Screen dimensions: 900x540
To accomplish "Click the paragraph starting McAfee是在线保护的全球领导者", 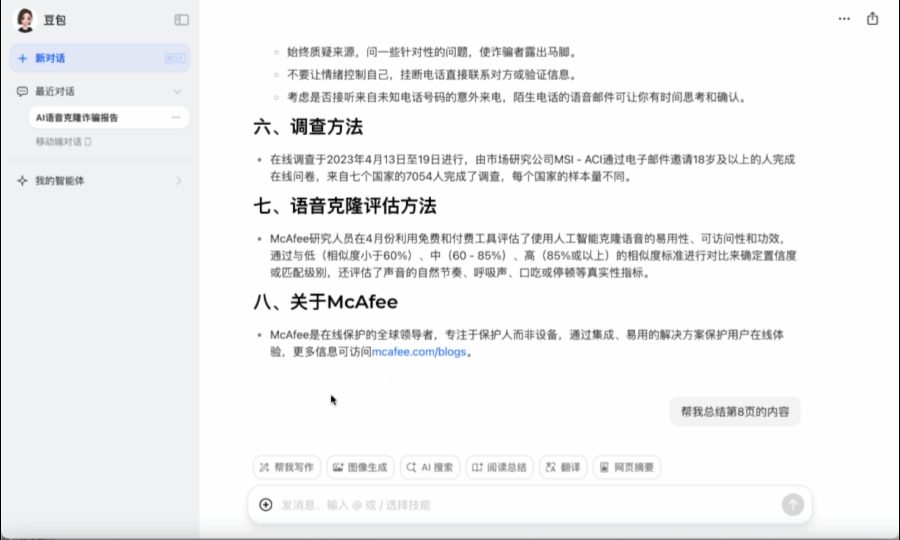I will [527, 343].
